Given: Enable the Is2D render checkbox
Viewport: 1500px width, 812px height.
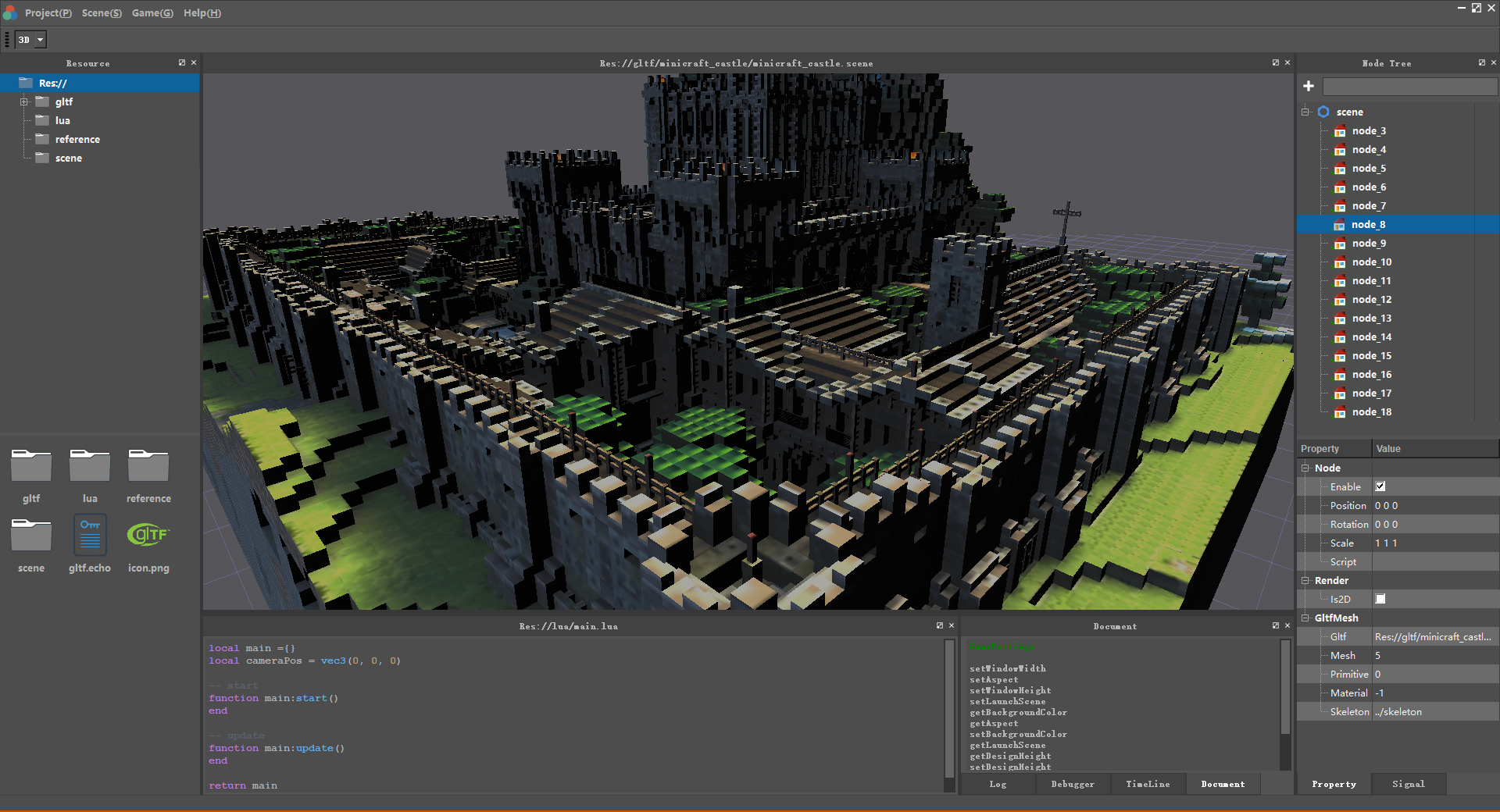Looking at the screenshot, I should tap(1380, 599).
